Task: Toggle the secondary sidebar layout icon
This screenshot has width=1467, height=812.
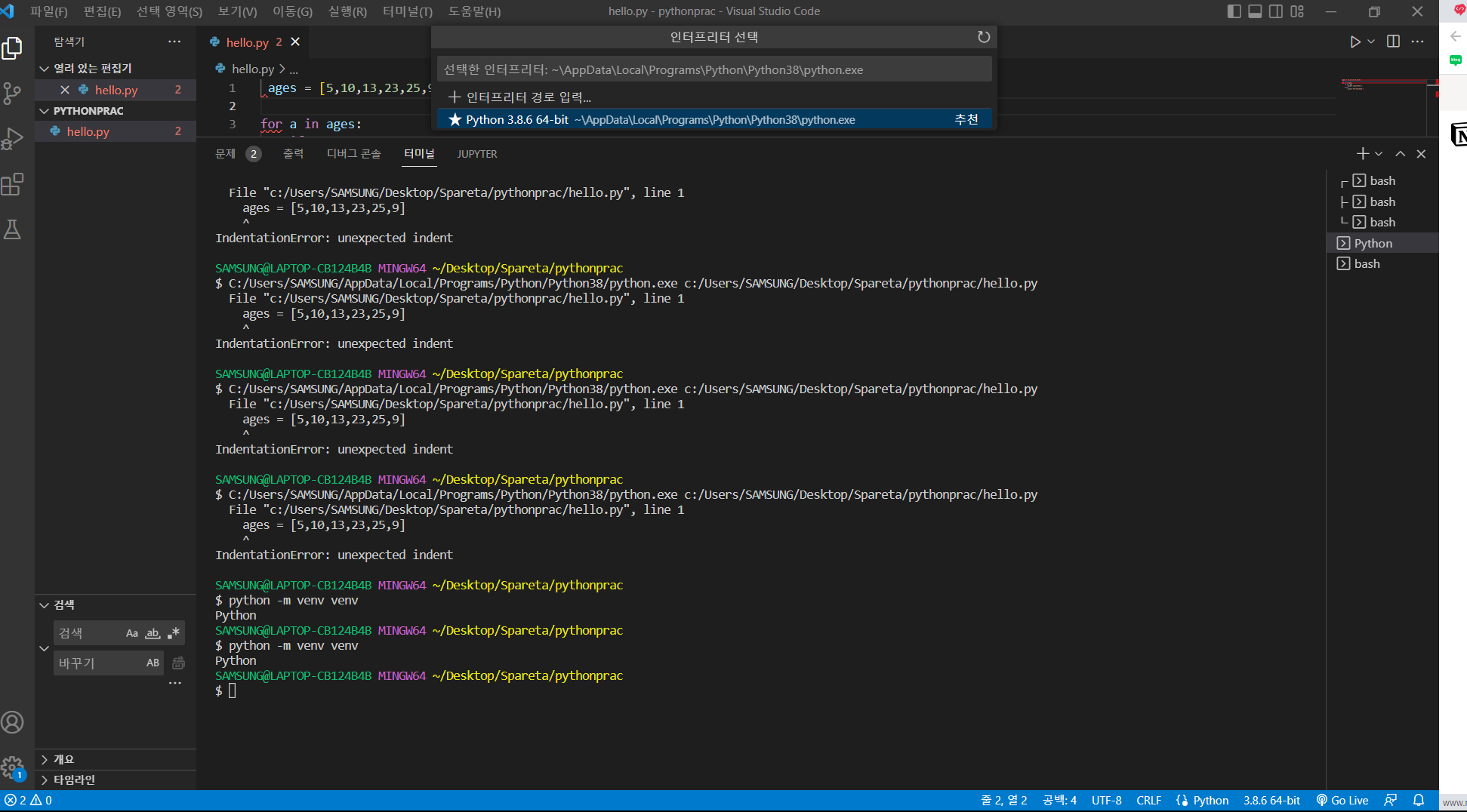Action: tap(1276, 11)
